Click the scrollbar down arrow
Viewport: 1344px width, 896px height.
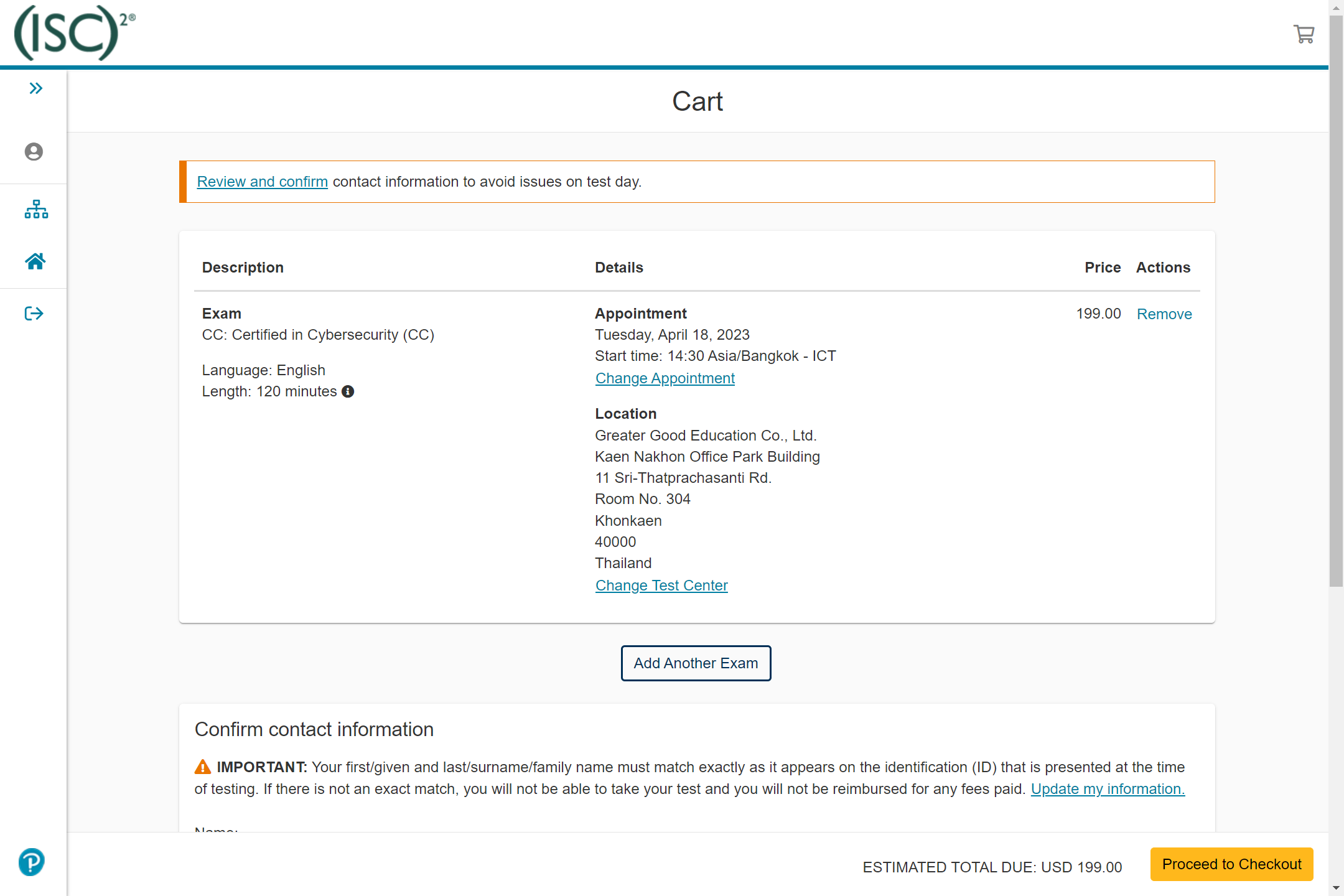(1336, 888)
